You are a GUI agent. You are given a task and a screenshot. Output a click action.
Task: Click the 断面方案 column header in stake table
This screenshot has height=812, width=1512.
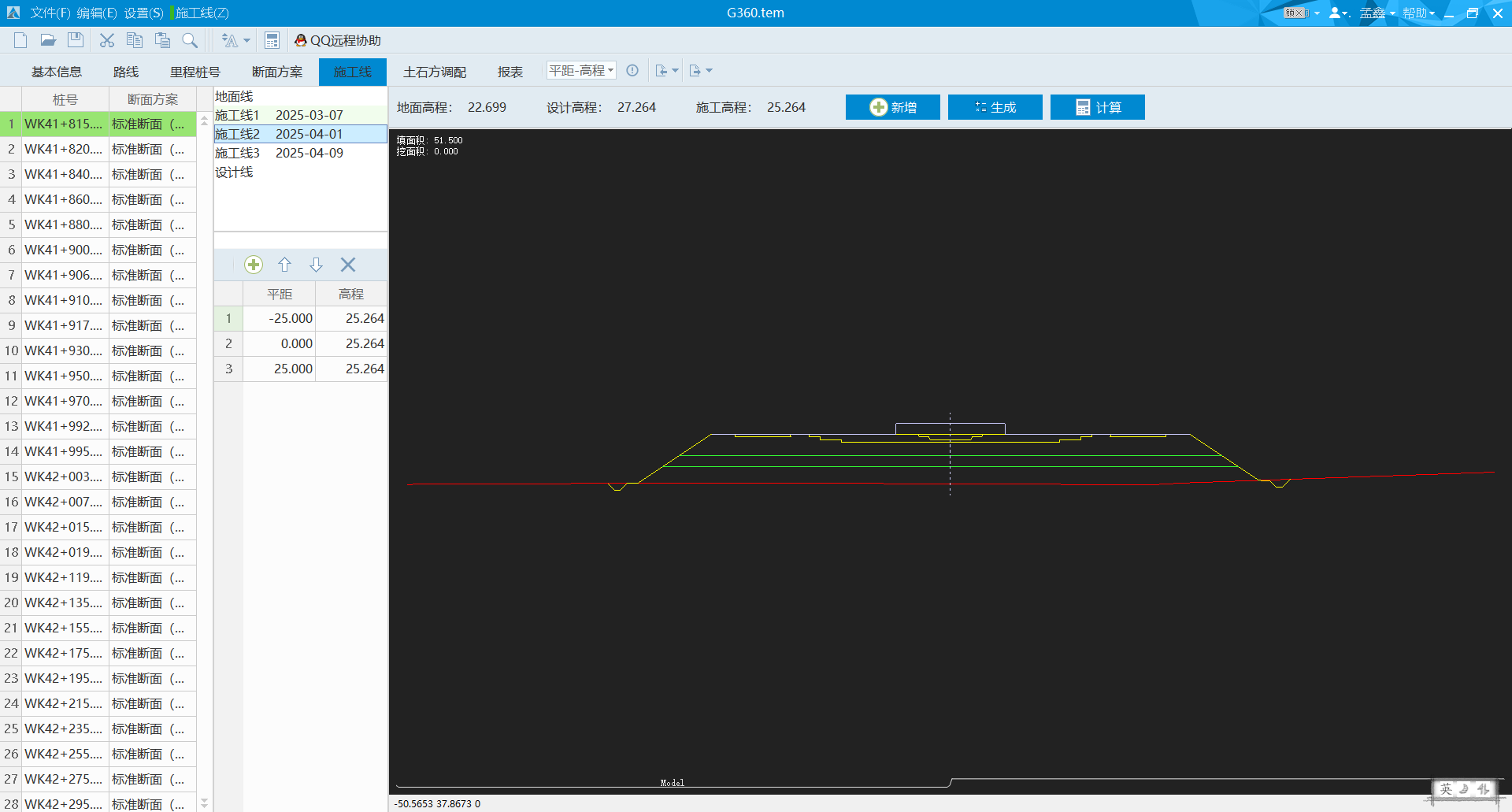tap(153, 99)
